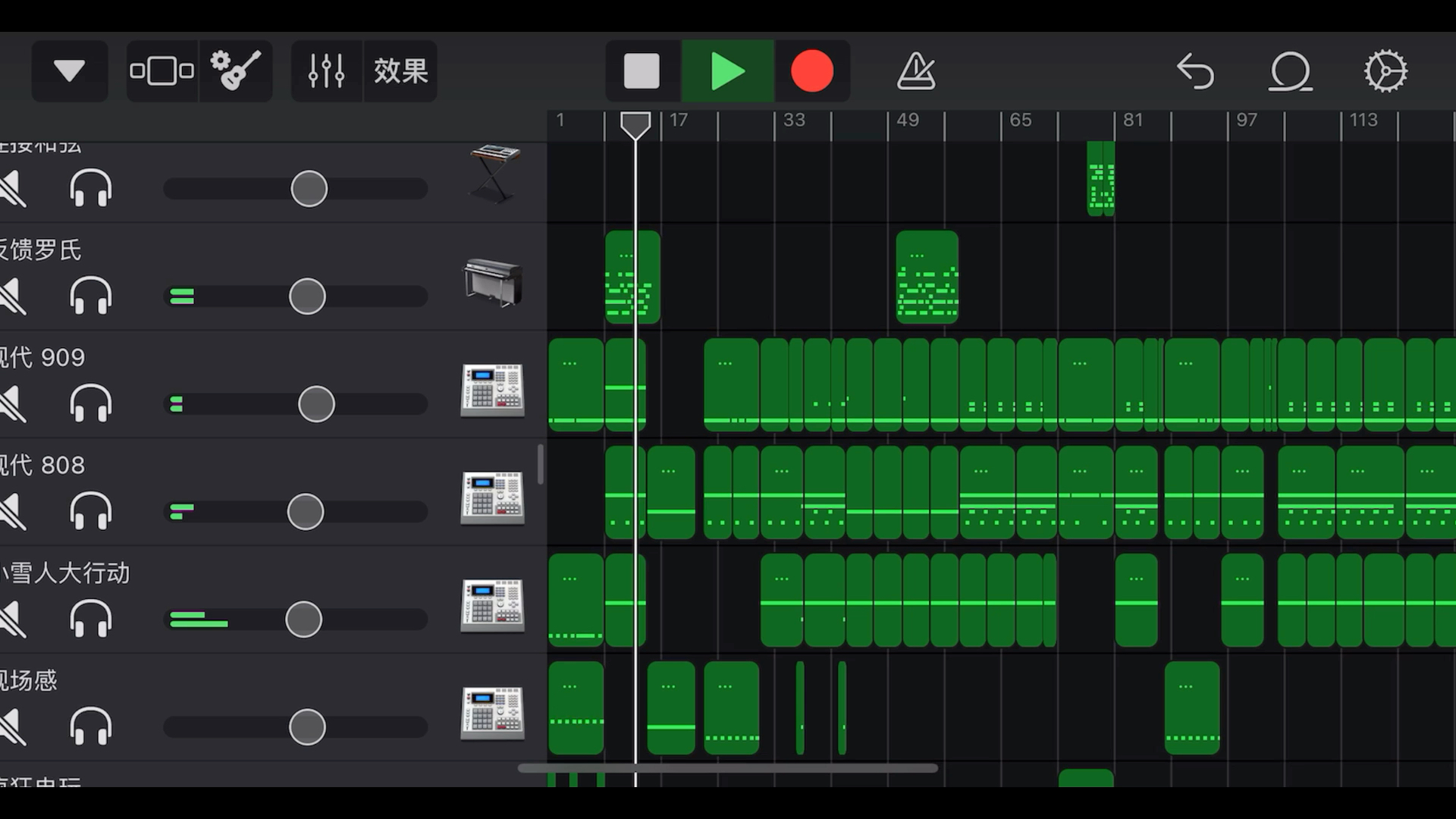The height and width of the screenshot is (819, 1456).
Task: Select the drum machine icon on 现代 808 track
Action: click(x=493, y=497)
